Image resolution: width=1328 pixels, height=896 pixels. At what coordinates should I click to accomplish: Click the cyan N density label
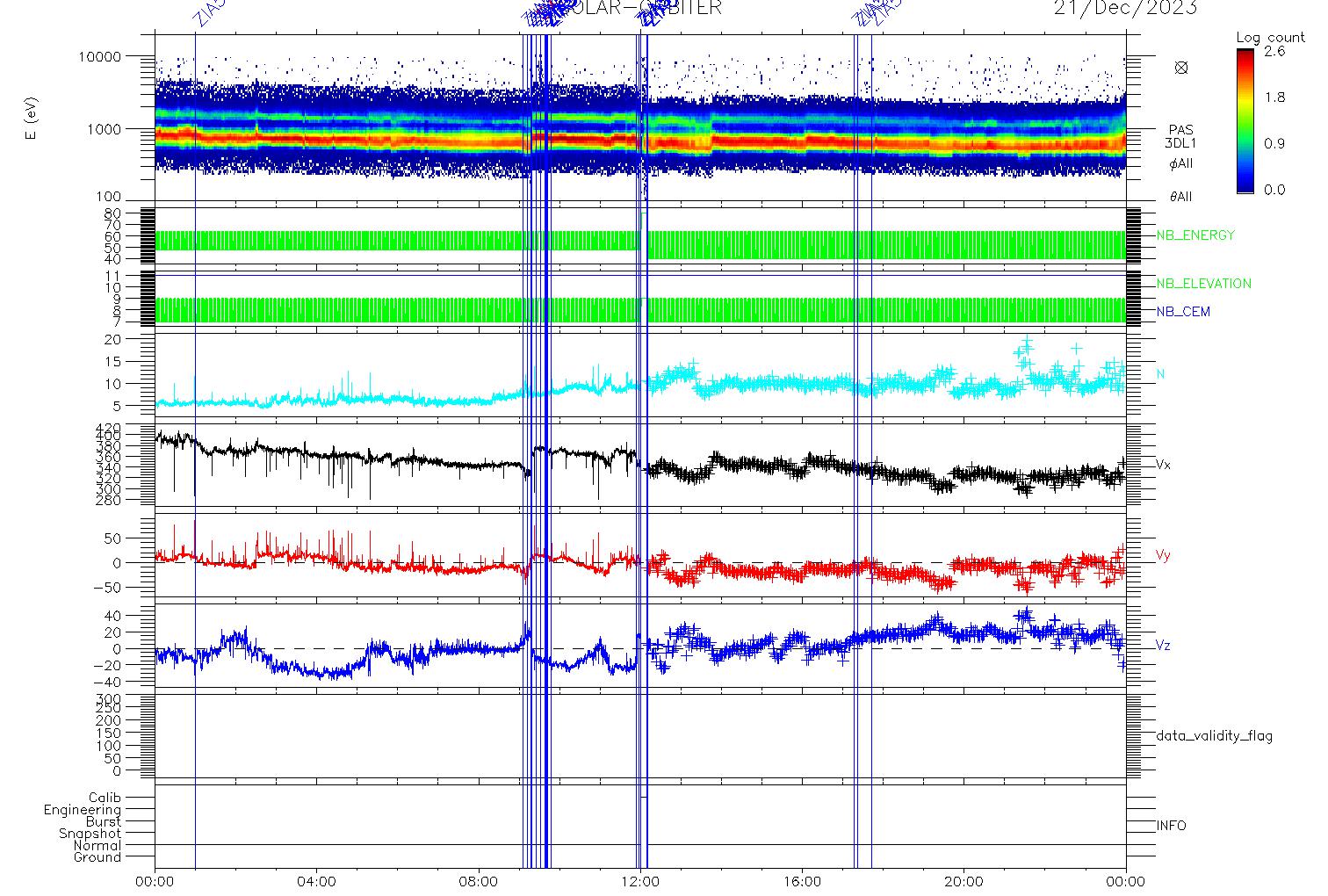1161,374
